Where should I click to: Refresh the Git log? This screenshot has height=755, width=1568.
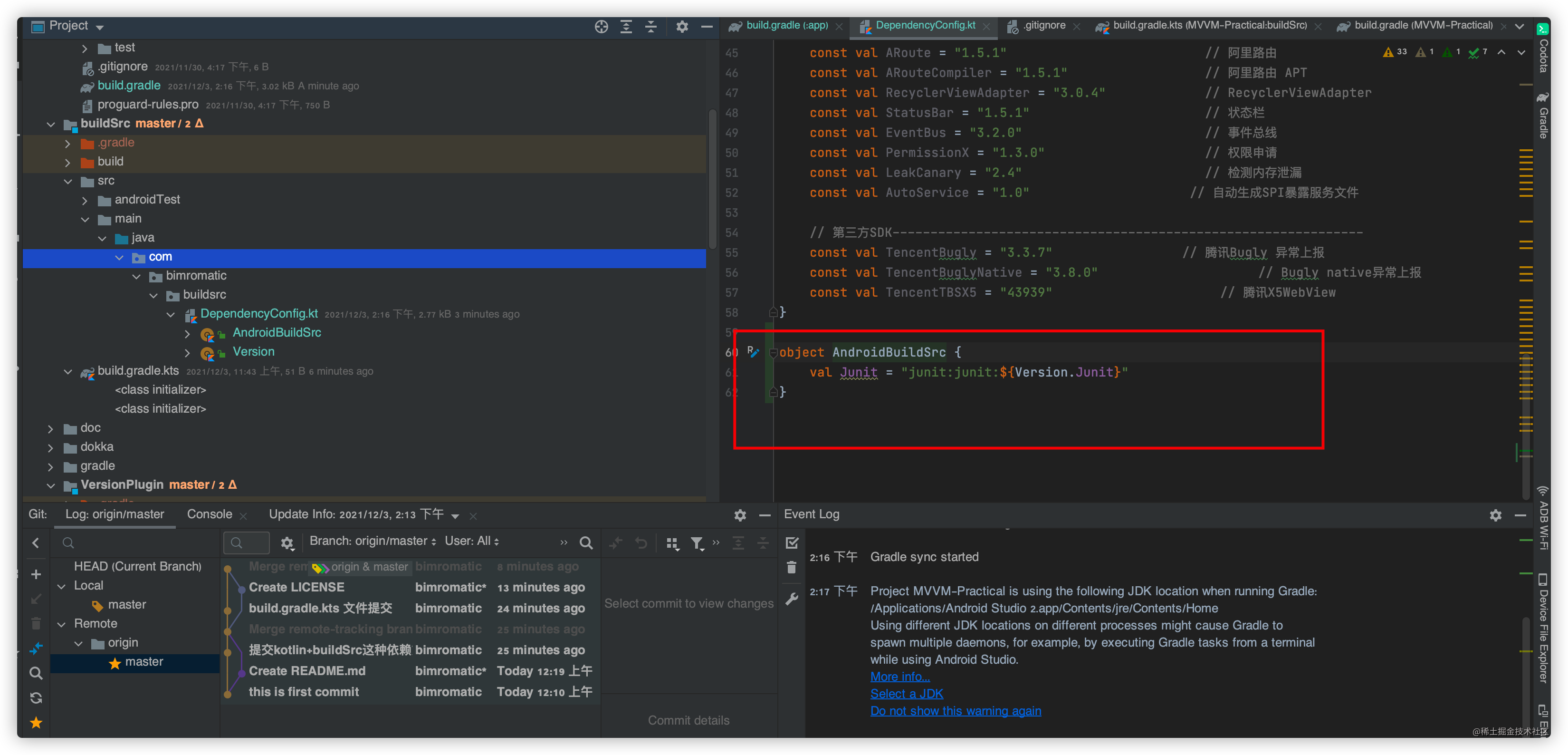pos(36,698)
